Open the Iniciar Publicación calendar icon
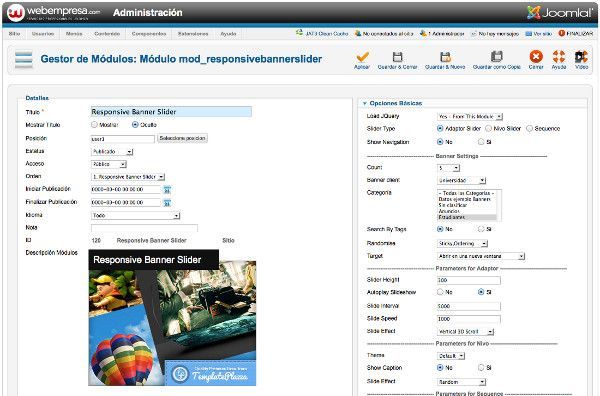 point(167,190)
